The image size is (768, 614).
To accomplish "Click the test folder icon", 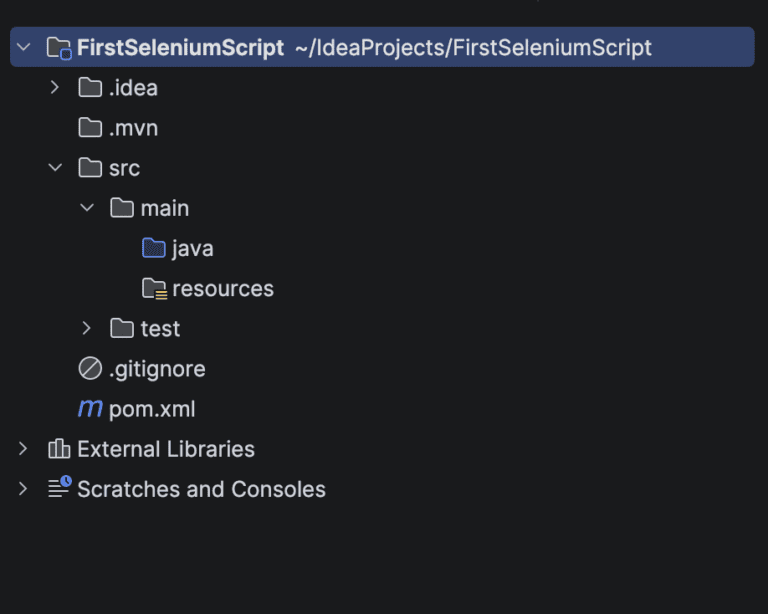I will pyautogui.click(x=122, y=329).
